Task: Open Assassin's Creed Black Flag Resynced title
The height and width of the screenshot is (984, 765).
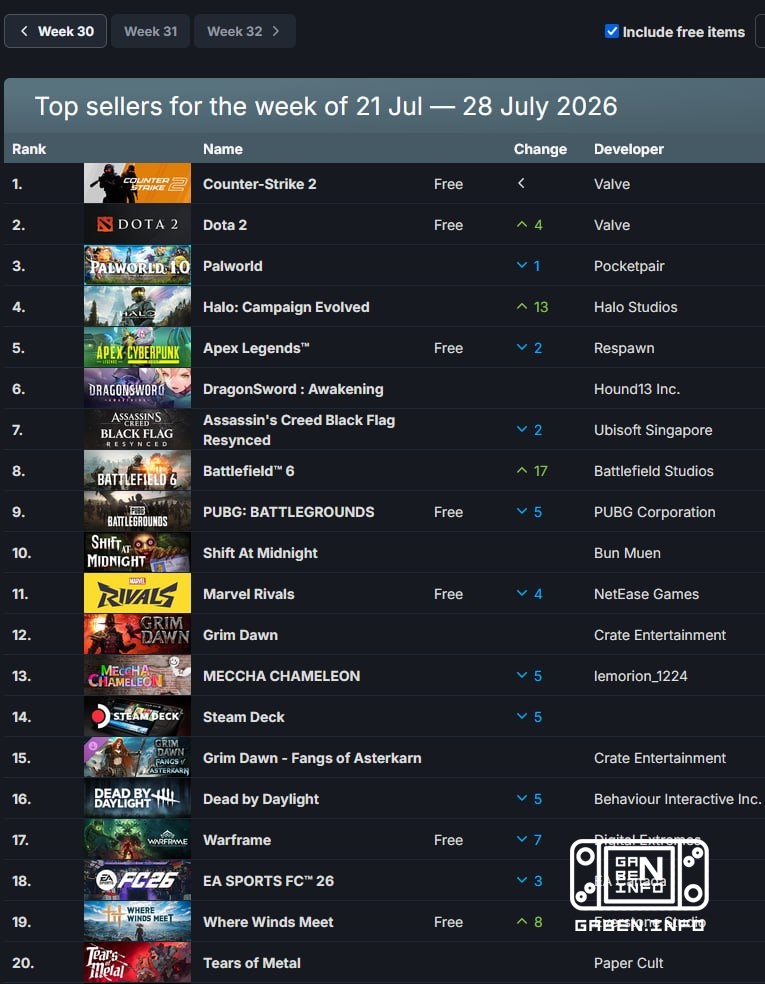Action: pos(299,430)
